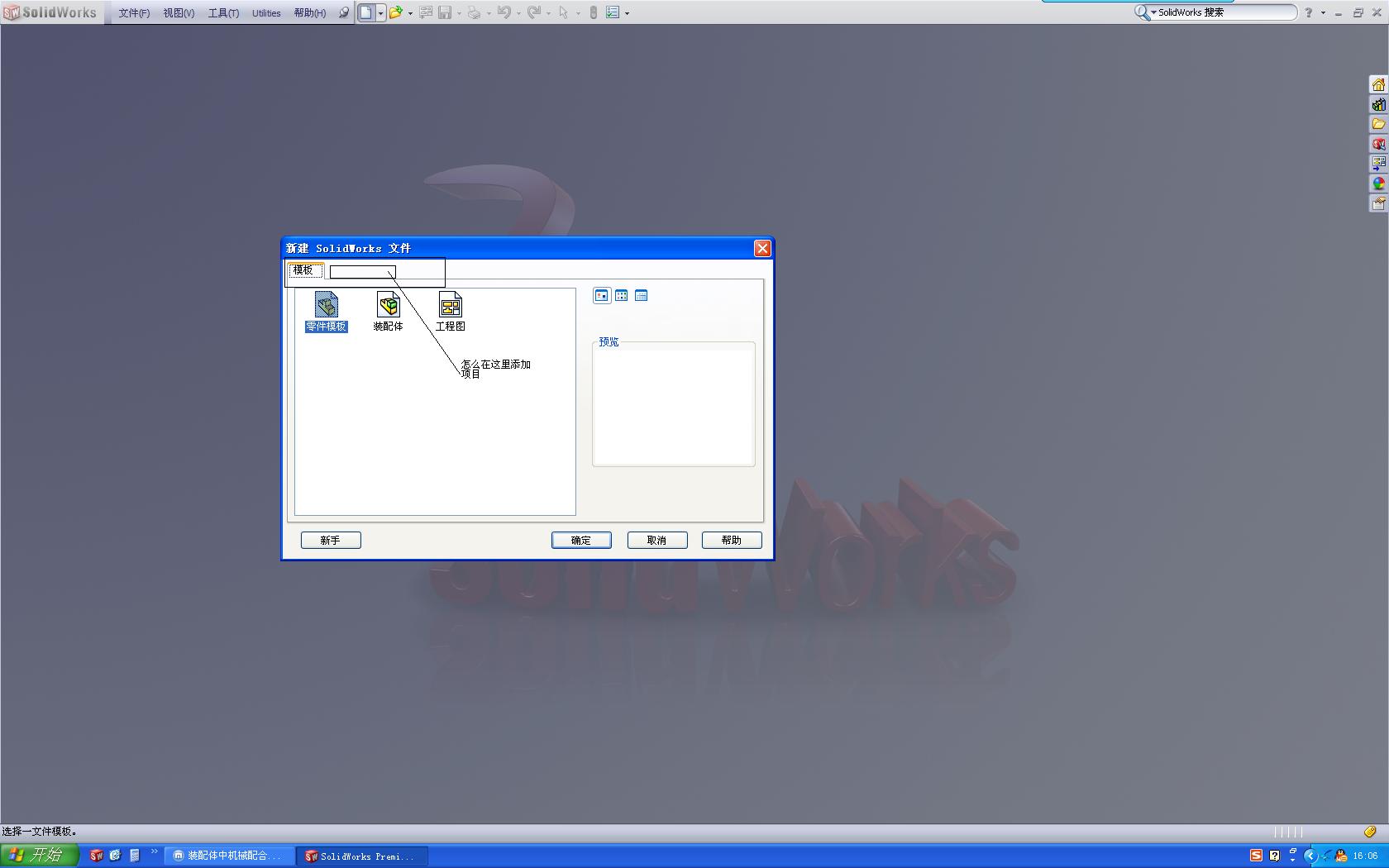1389x868 pixels.
Task: Click the Print toolbar icon
Action: click(474, 12)
